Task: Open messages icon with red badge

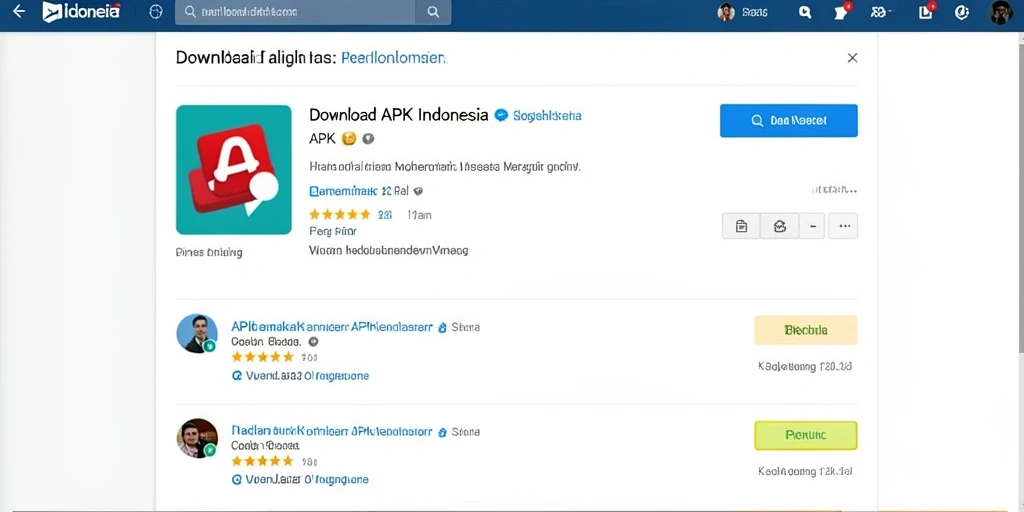Action: click(842, 12)
